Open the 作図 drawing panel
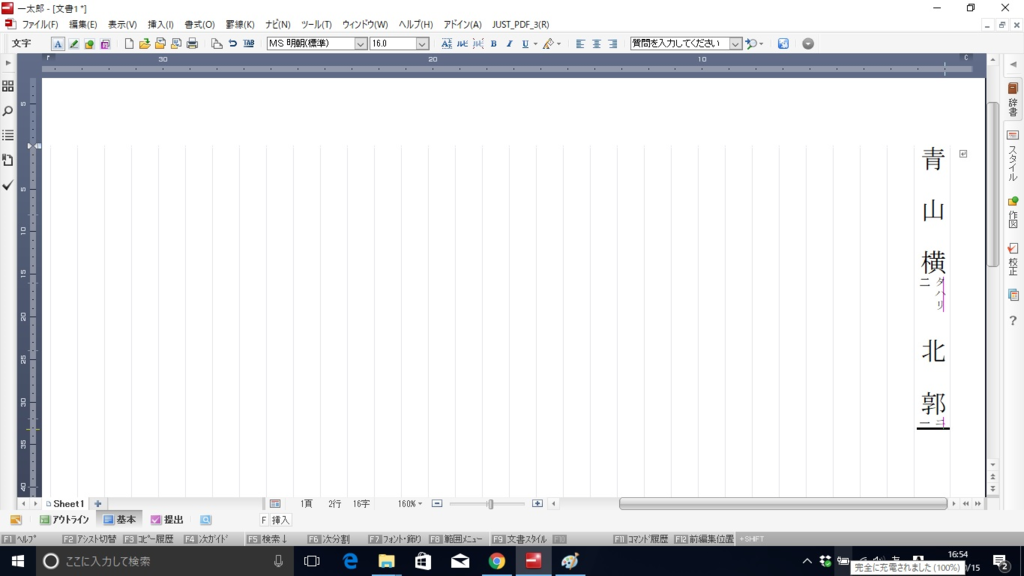 [x=1013, y=212]
